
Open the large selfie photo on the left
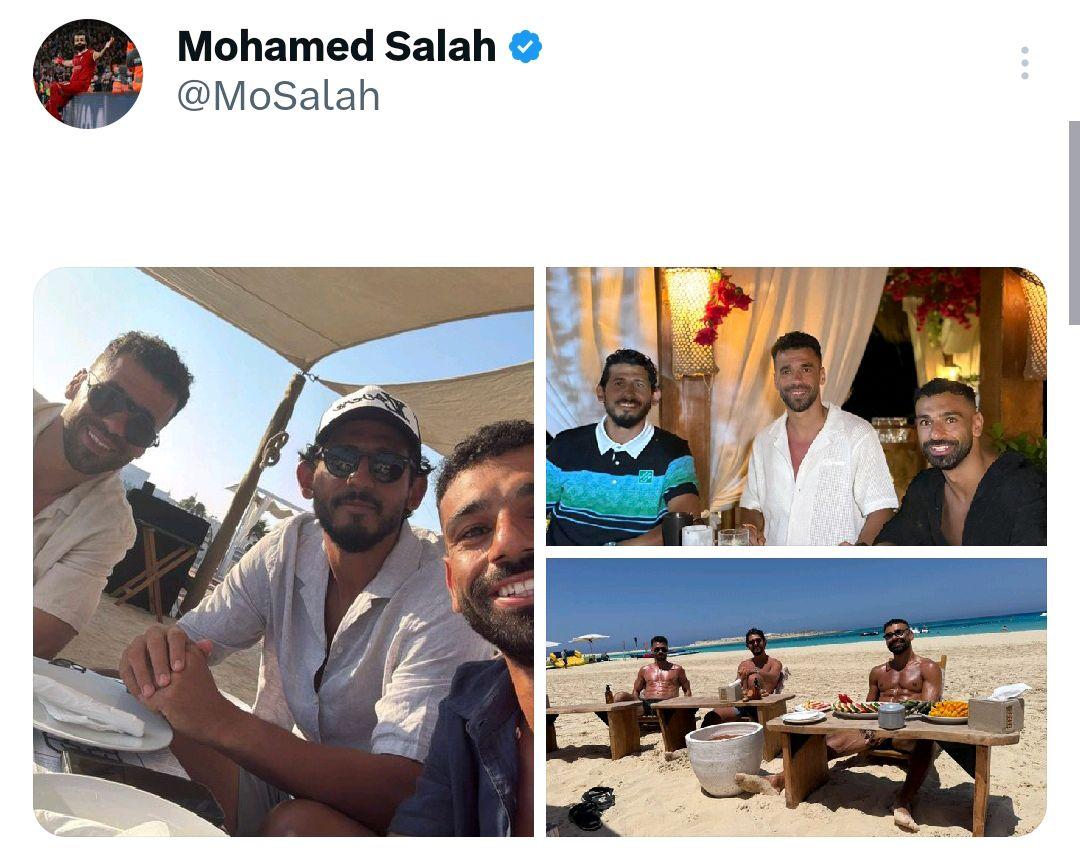tap(283, 552)
